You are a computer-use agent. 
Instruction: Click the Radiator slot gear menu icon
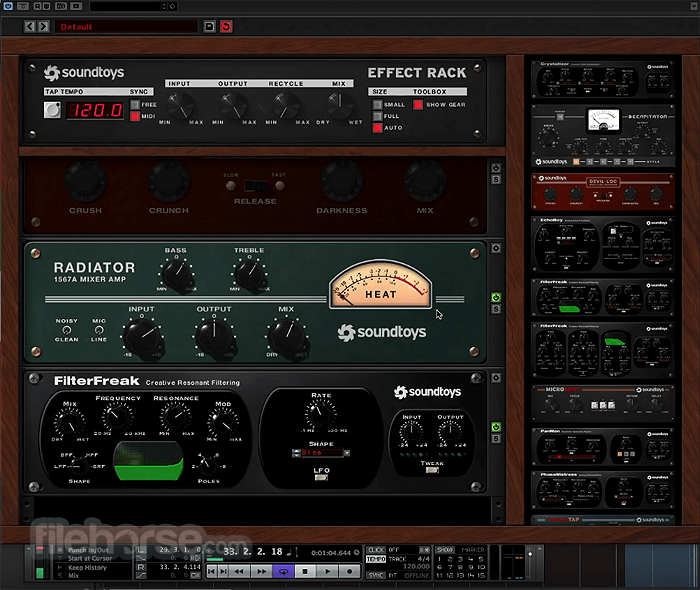click(496, 248)
